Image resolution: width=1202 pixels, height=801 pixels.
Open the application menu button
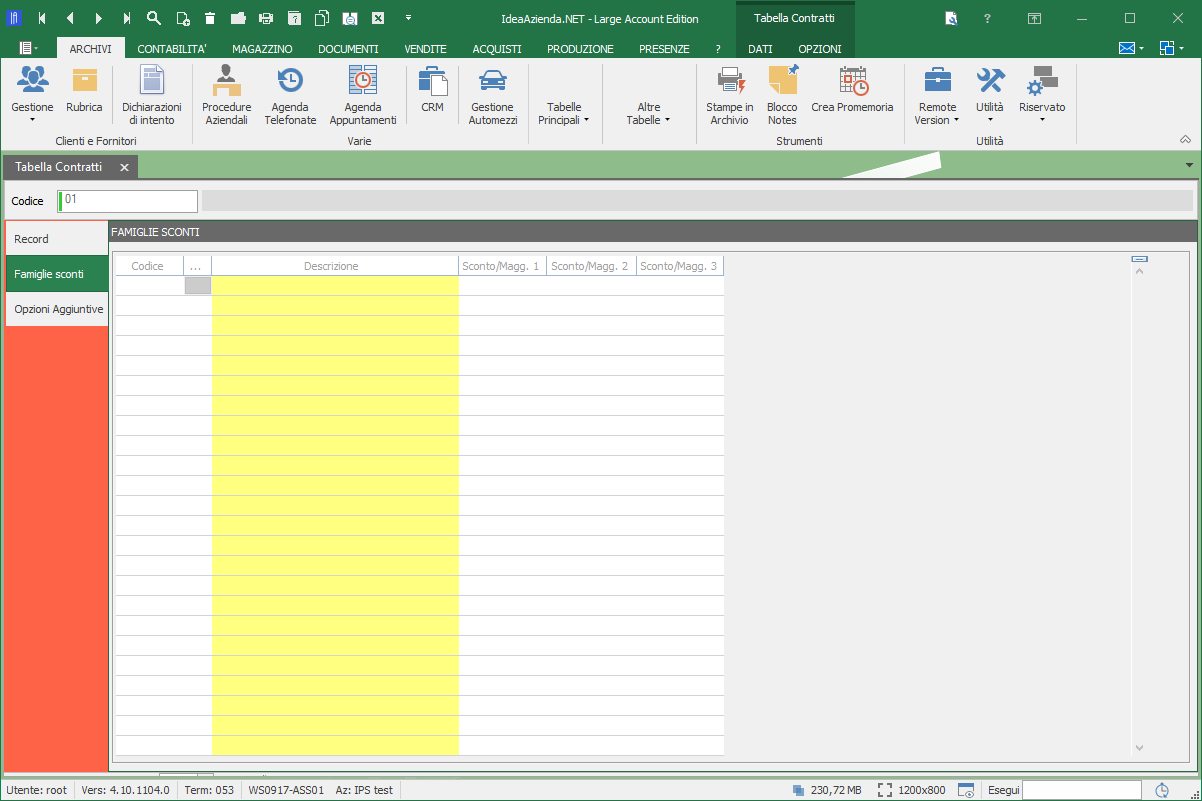tap(28, 48)
